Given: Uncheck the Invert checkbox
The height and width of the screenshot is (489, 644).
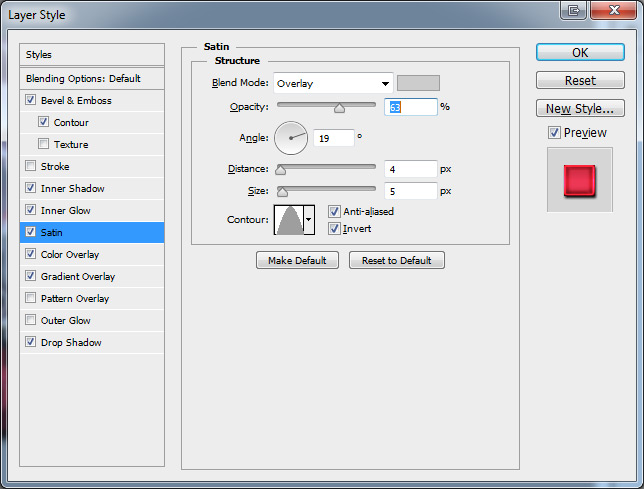Looking at the screenshot, I should [334, 228].
